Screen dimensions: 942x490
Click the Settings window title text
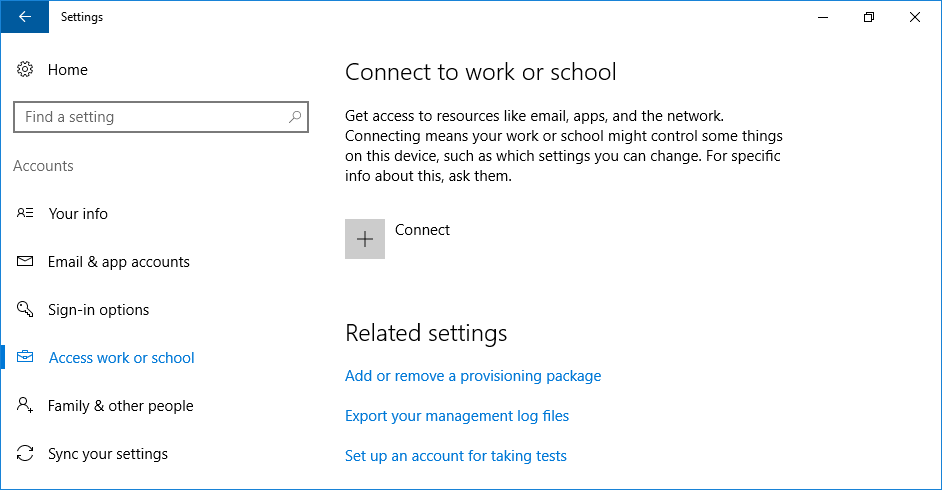coord(82,17)
